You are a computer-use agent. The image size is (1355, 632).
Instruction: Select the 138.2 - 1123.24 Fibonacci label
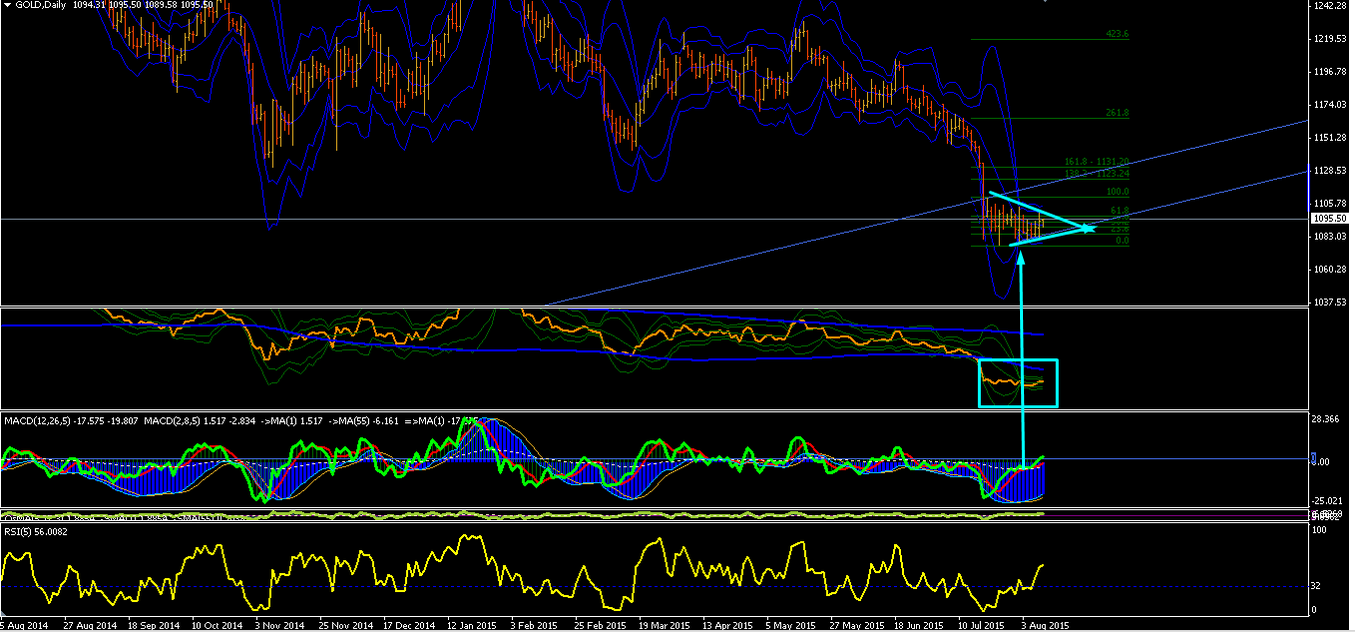pos(1097,173)
